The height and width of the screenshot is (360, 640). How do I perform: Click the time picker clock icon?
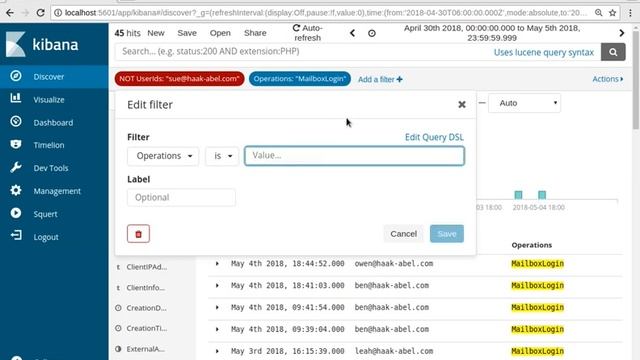(x=372, y=33)
